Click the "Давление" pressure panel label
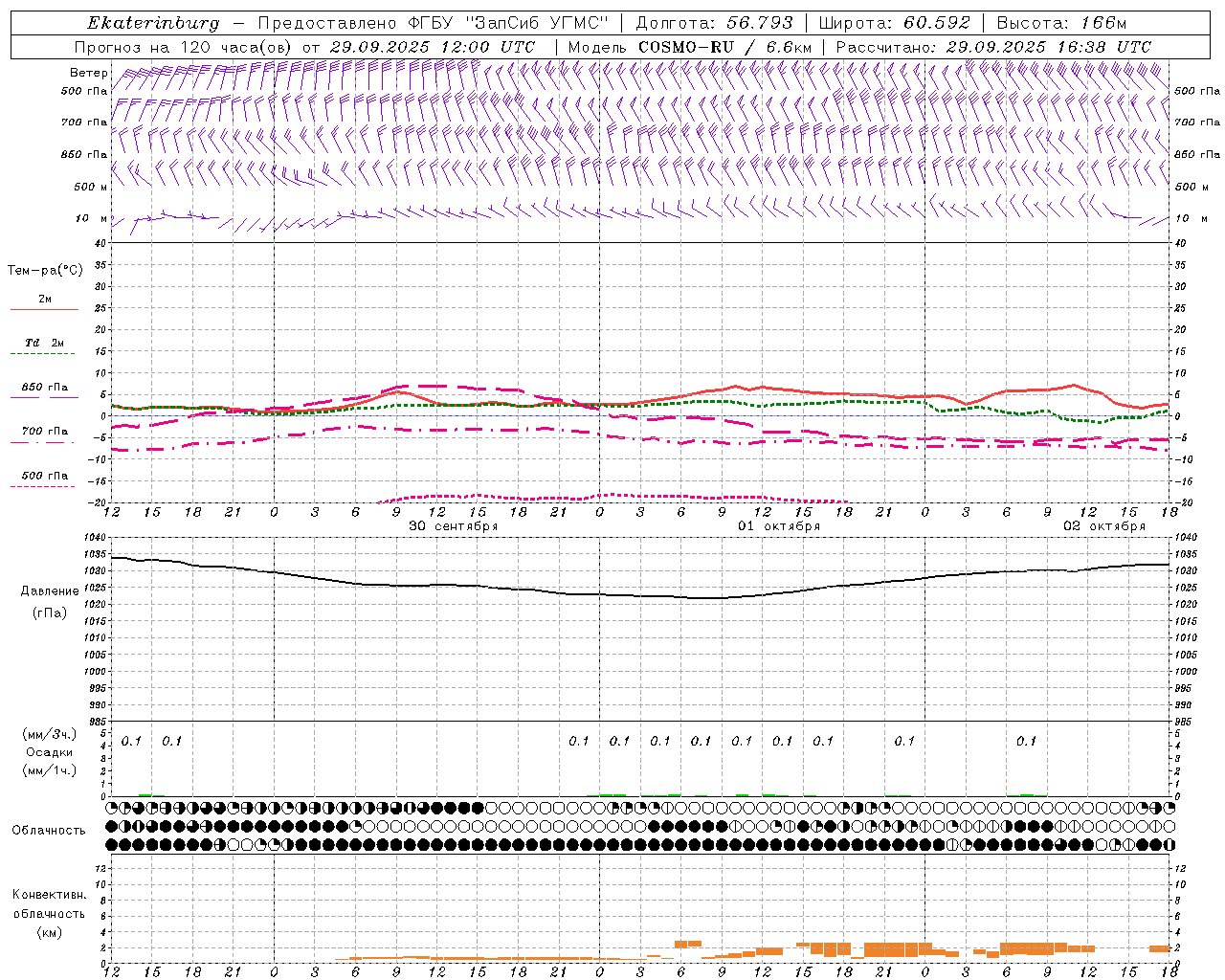 point(50,591)
